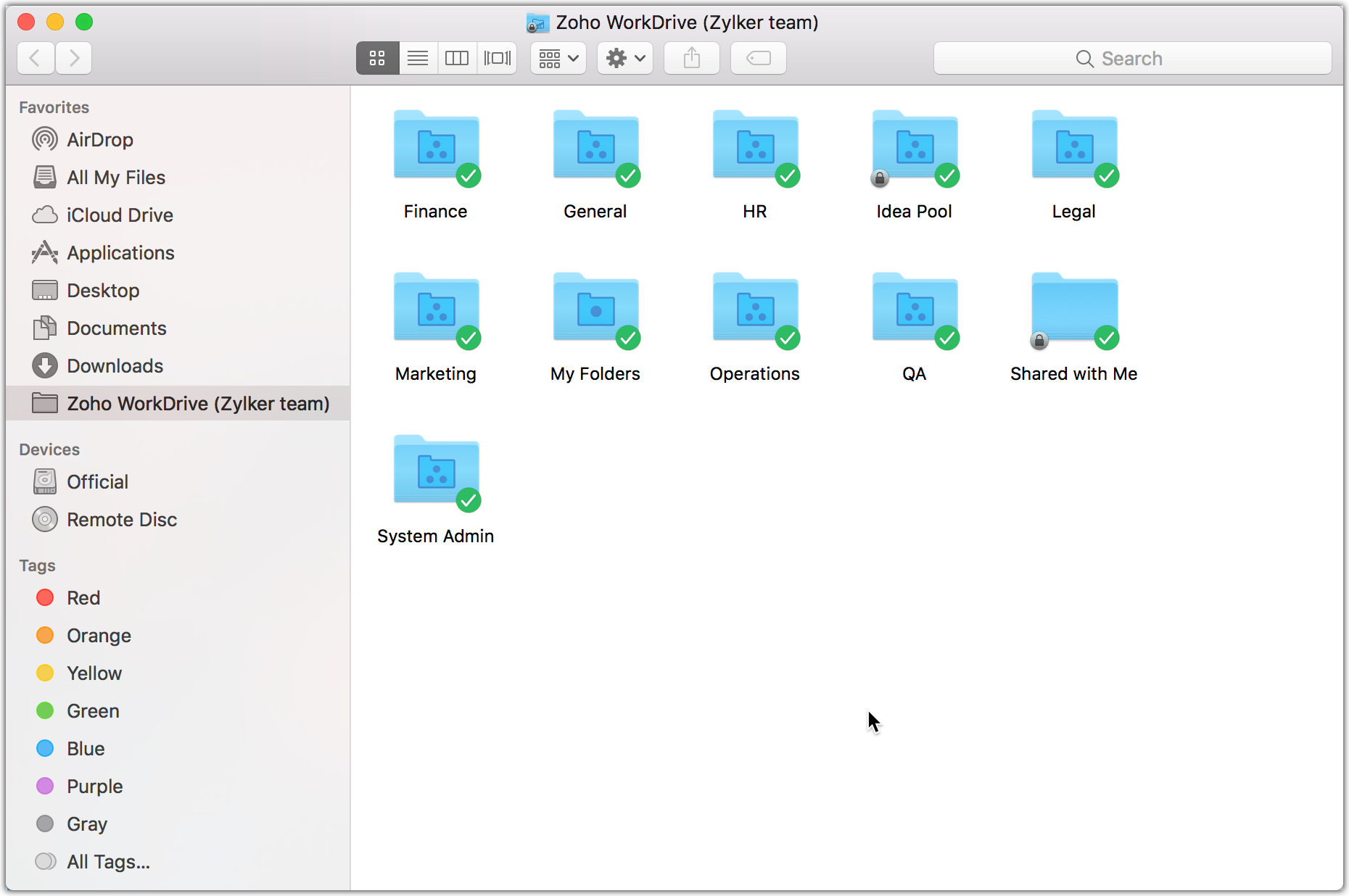Select the Documents sidebar label
Image resolution: width=1349 pixels, height=896 pixels.
(x=117, y=328)
